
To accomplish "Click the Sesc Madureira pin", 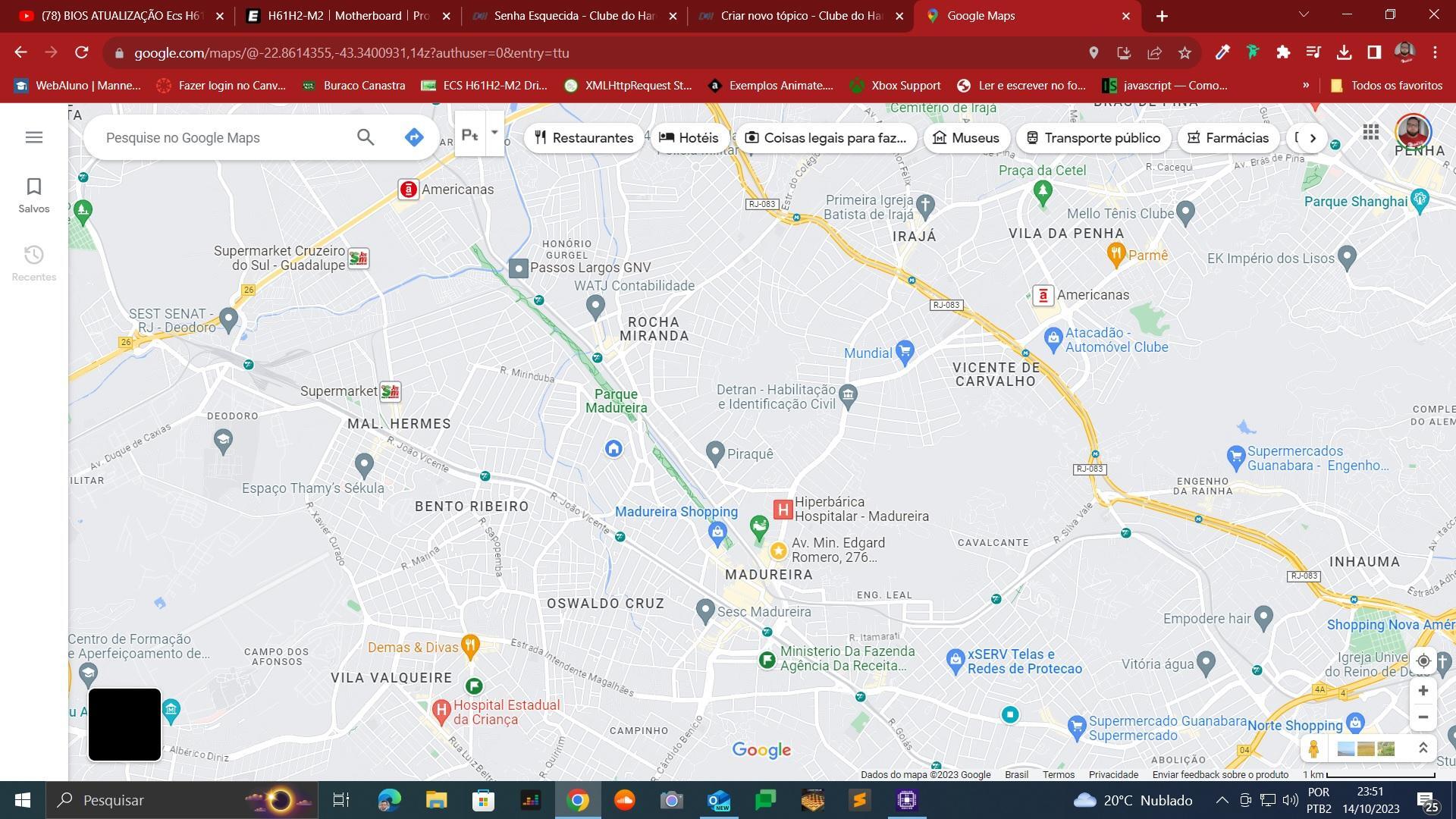I will [x=705, y=610].
